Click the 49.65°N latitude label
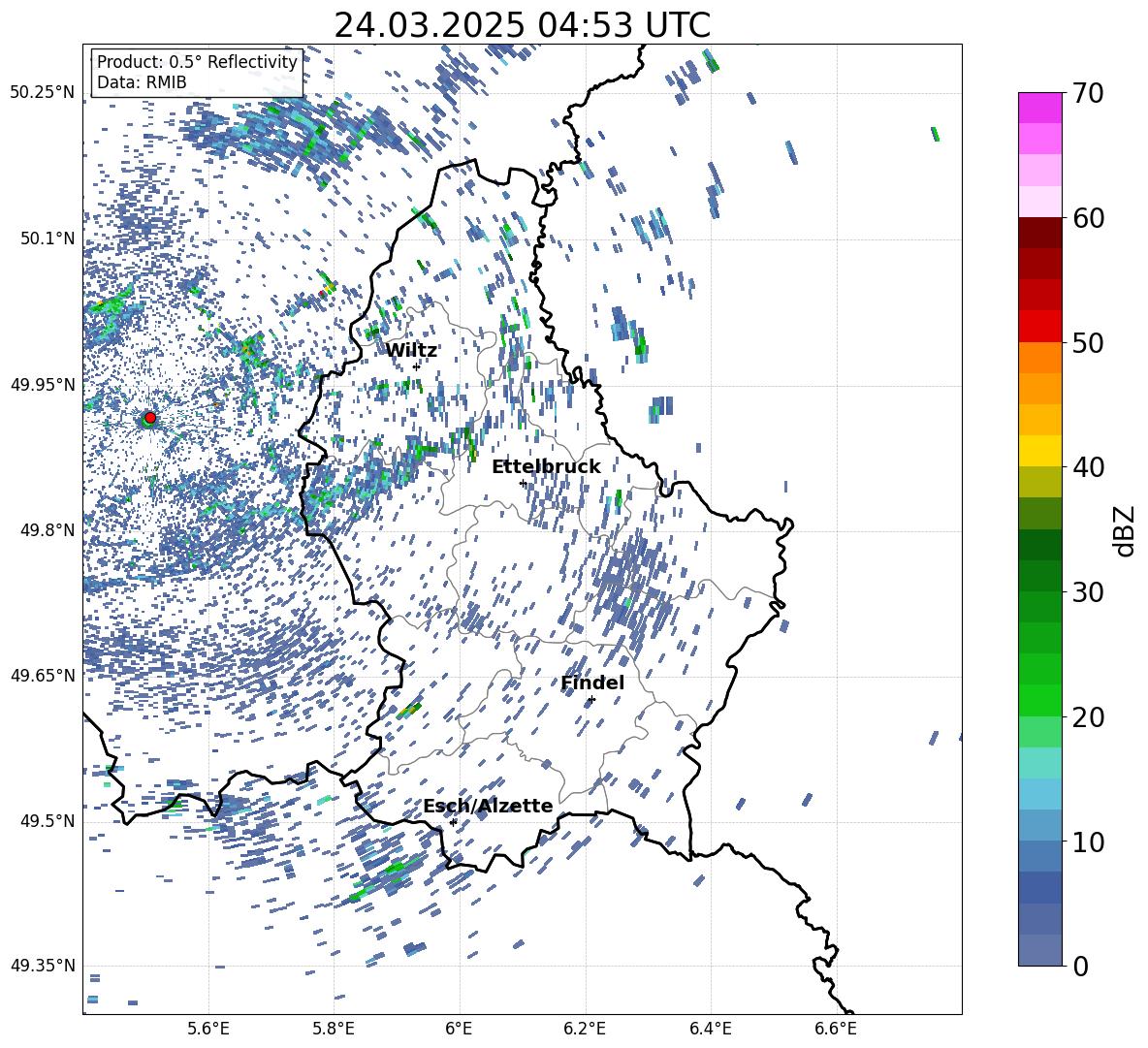This screenshot has height=1048, width=1148. click(43, 675)
